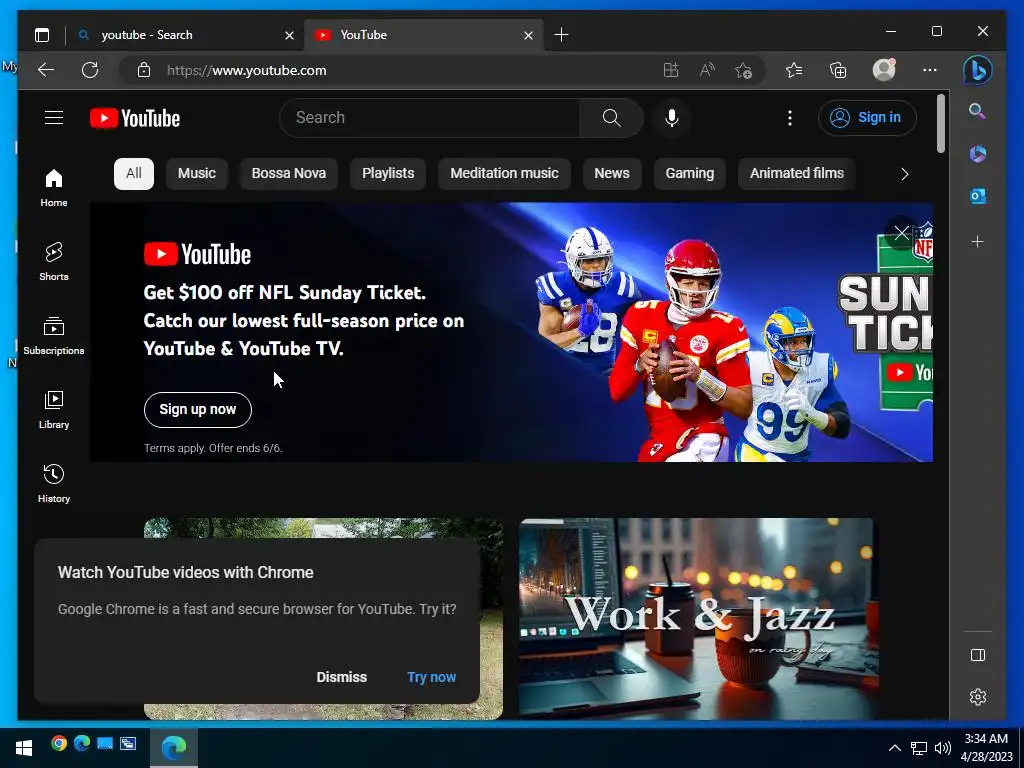Click the split screen icon in address bar
The height and width of the screenshot is (768, 1024).
tap(671, 70)
